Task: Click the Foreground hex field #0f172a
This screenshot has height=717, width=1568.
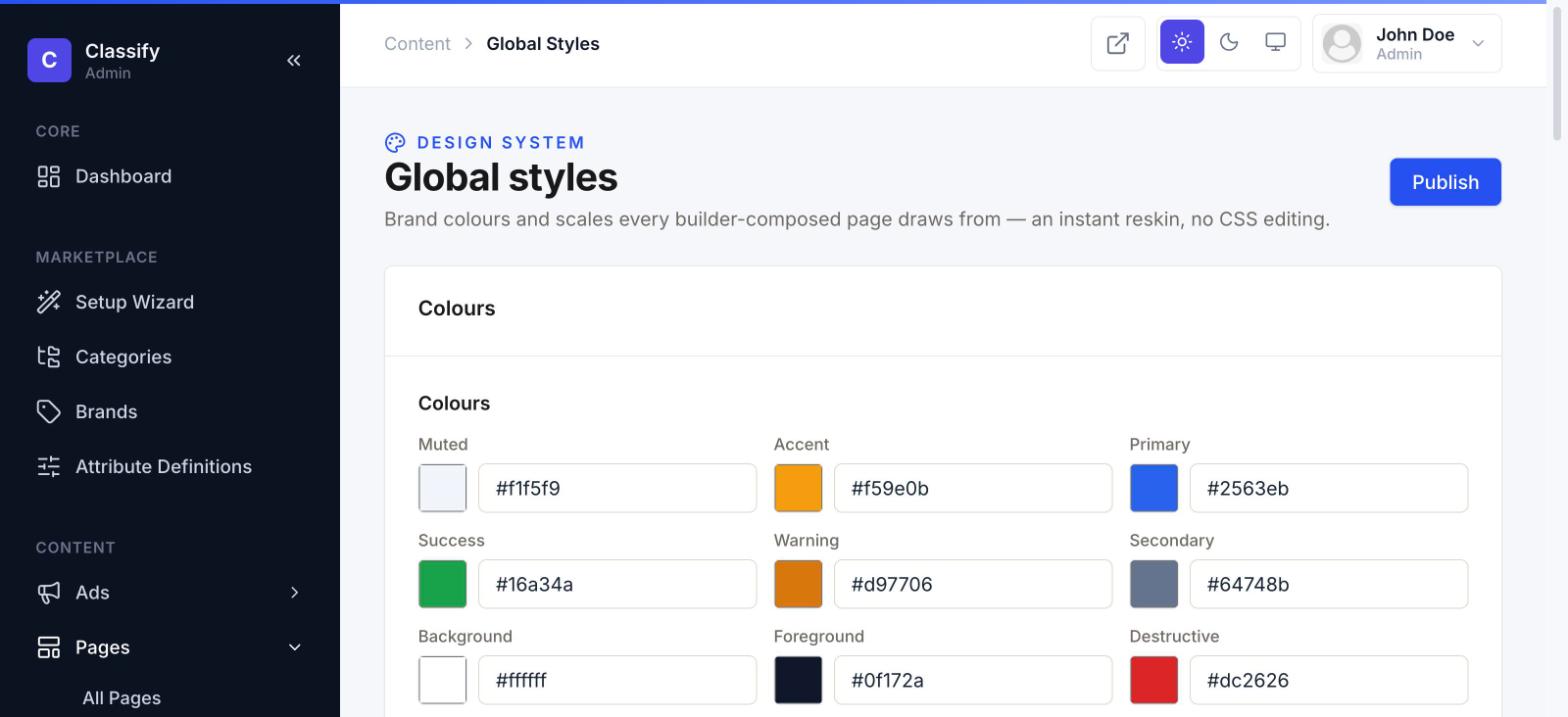Action: (x=973, y=680)
